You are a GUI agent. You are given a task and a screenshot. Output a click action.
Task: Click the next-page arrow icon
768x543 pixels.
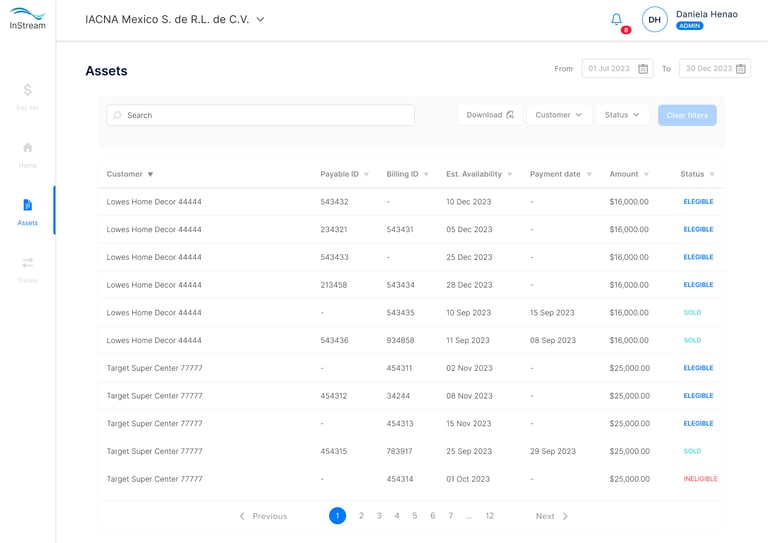click(565, 516)
